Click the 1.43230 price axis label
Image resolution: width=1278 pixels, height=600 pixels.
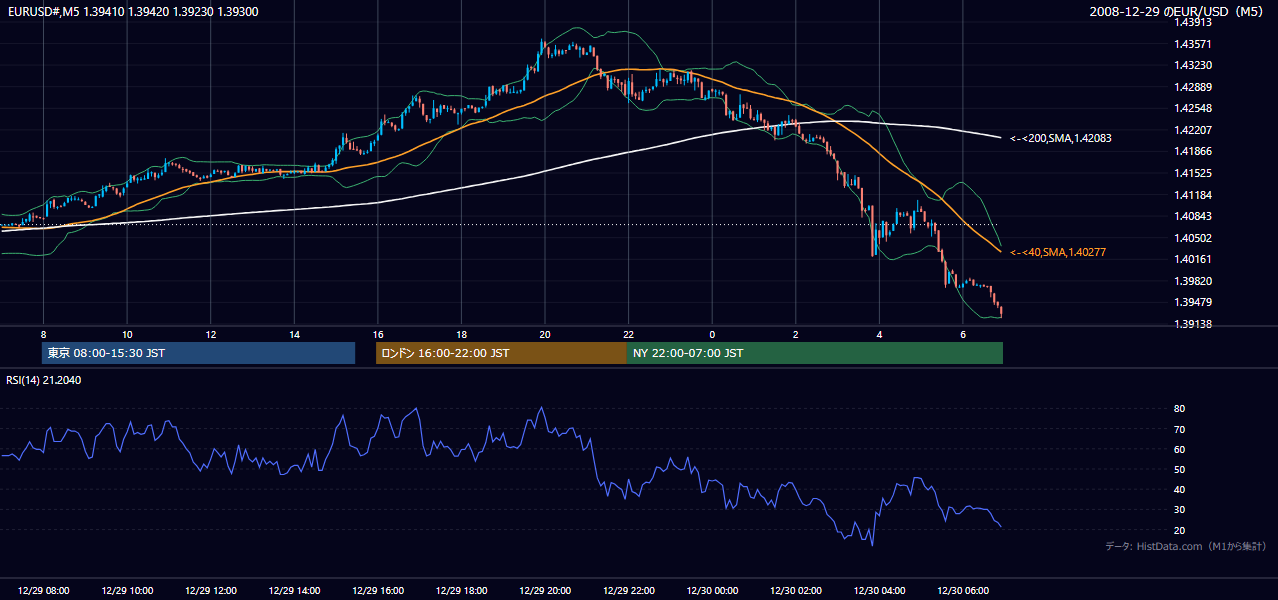tap(1195, 66)
